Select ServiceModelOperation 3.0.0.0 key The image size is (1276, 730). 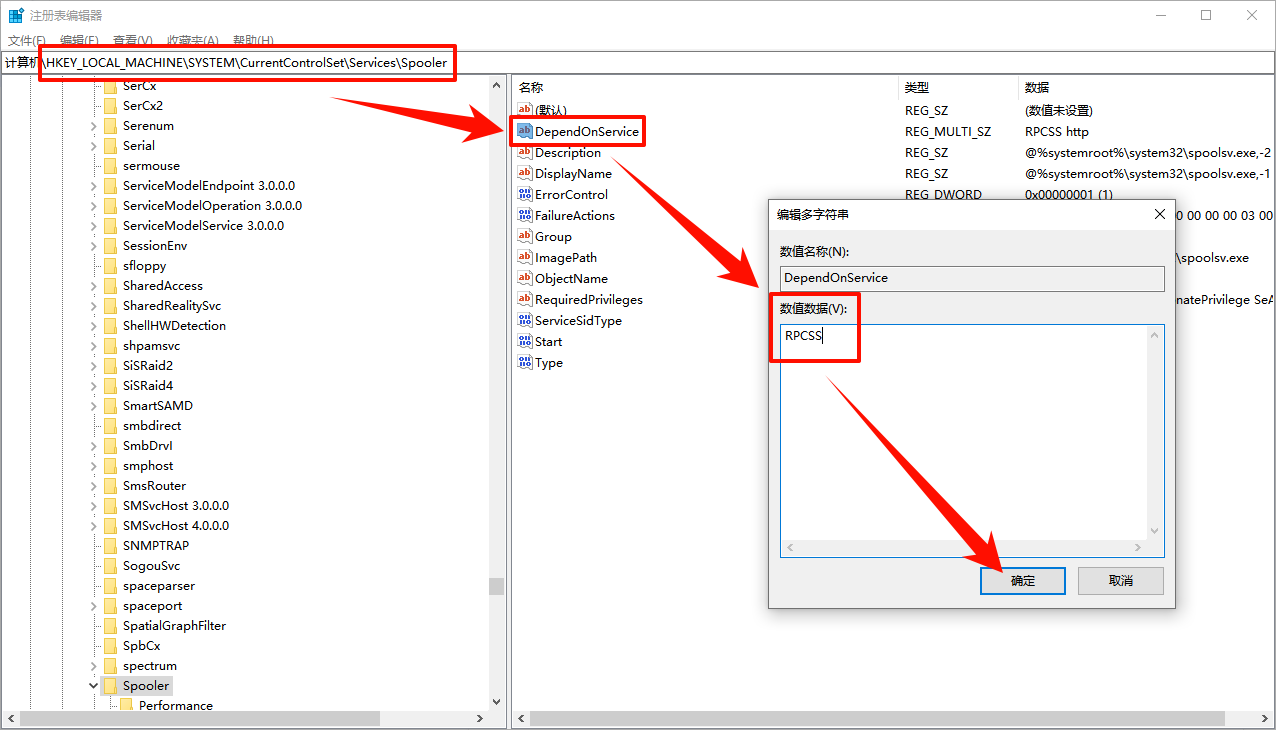[212, 206]
